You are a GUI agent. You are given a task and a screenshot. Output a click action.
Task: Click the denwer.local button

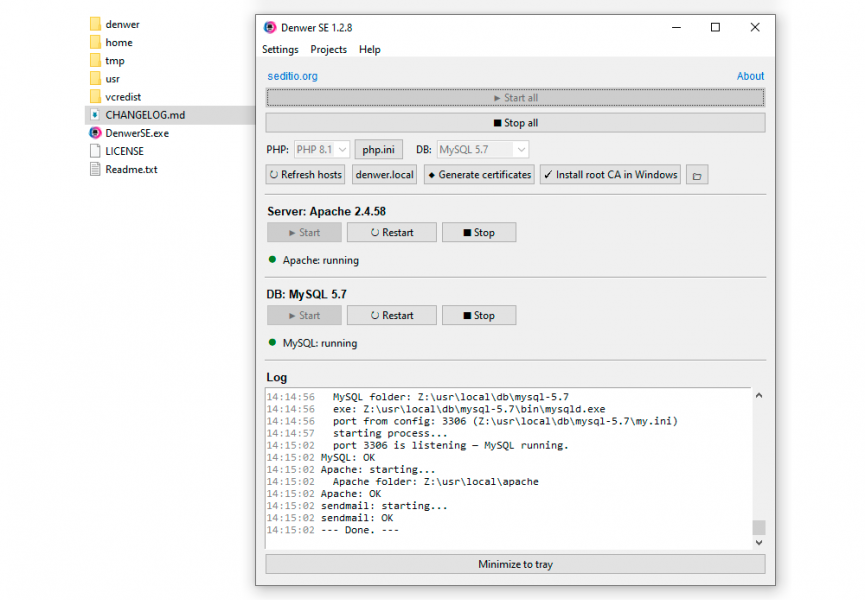tap(385, 175)
